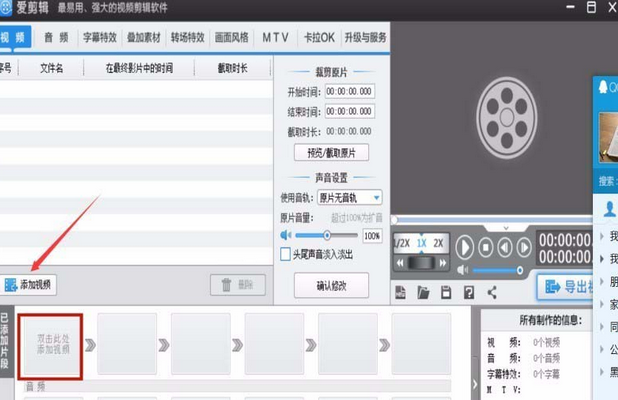Click the stop playback button
The image size is (618, 400).
(486, 247)
